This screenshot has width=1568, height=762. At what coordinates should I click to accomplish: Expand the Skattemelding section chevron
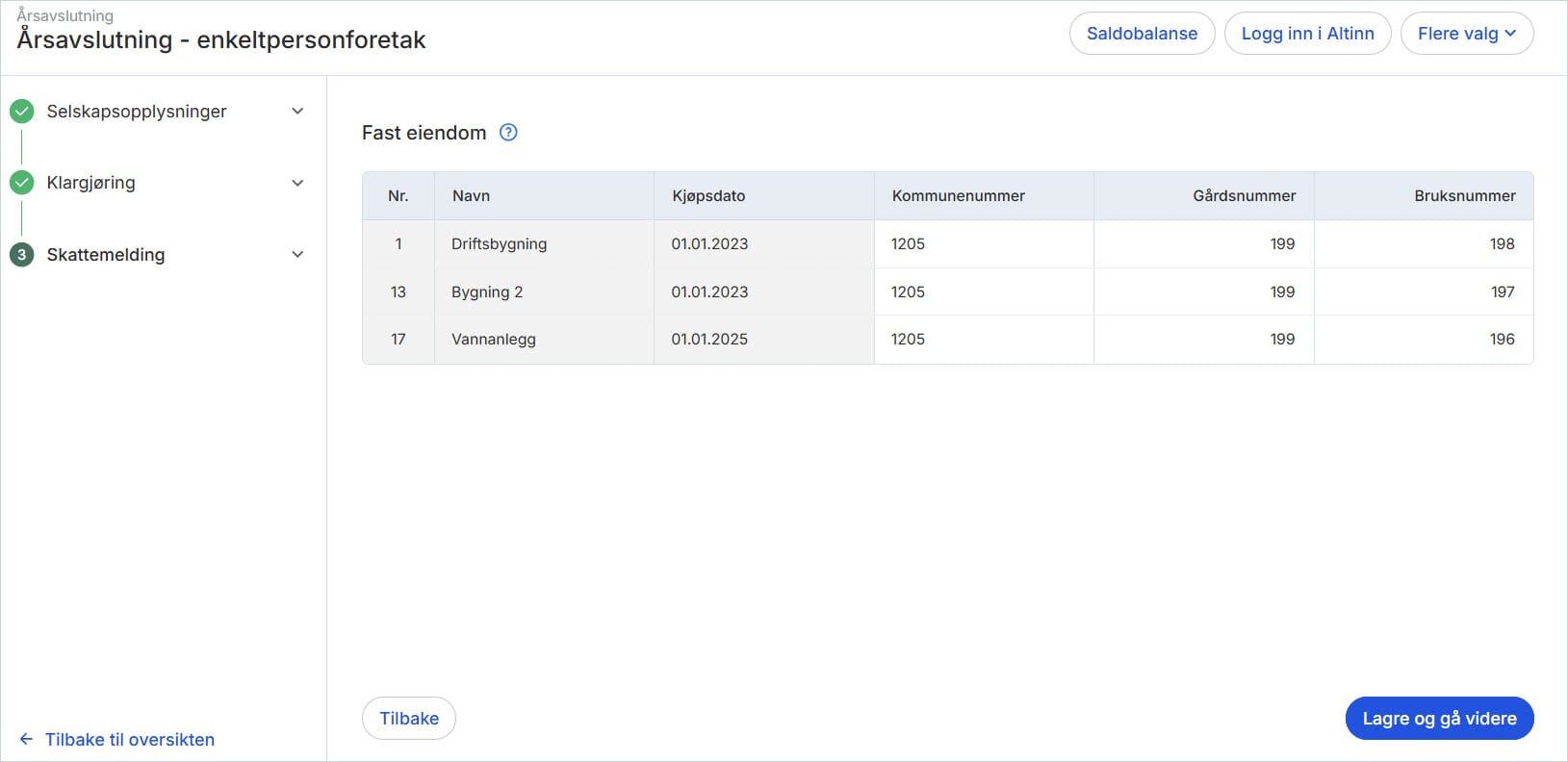(x=297, y=255)
